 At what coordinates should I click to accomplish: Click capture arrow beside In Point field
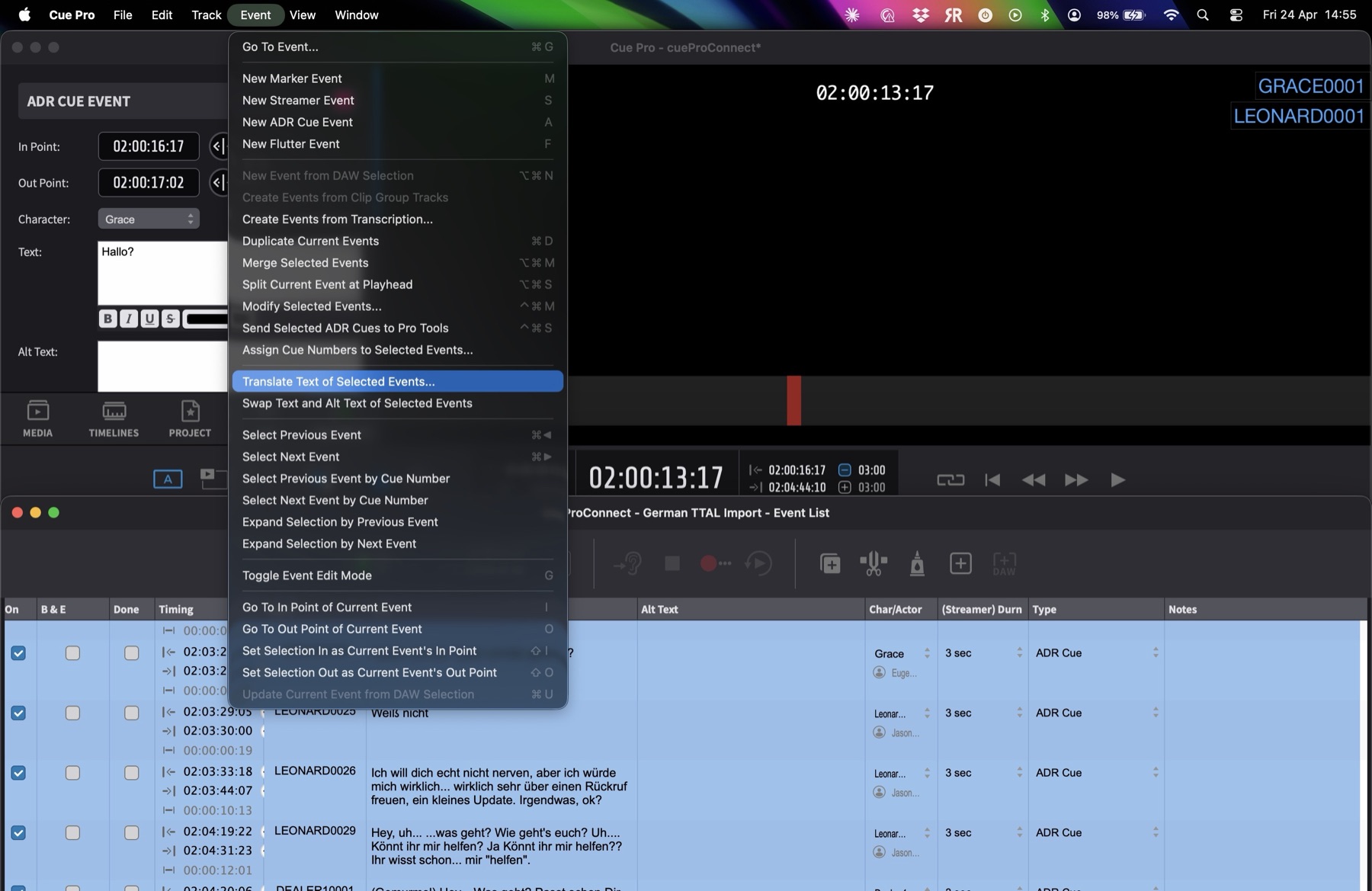point(218,146)
